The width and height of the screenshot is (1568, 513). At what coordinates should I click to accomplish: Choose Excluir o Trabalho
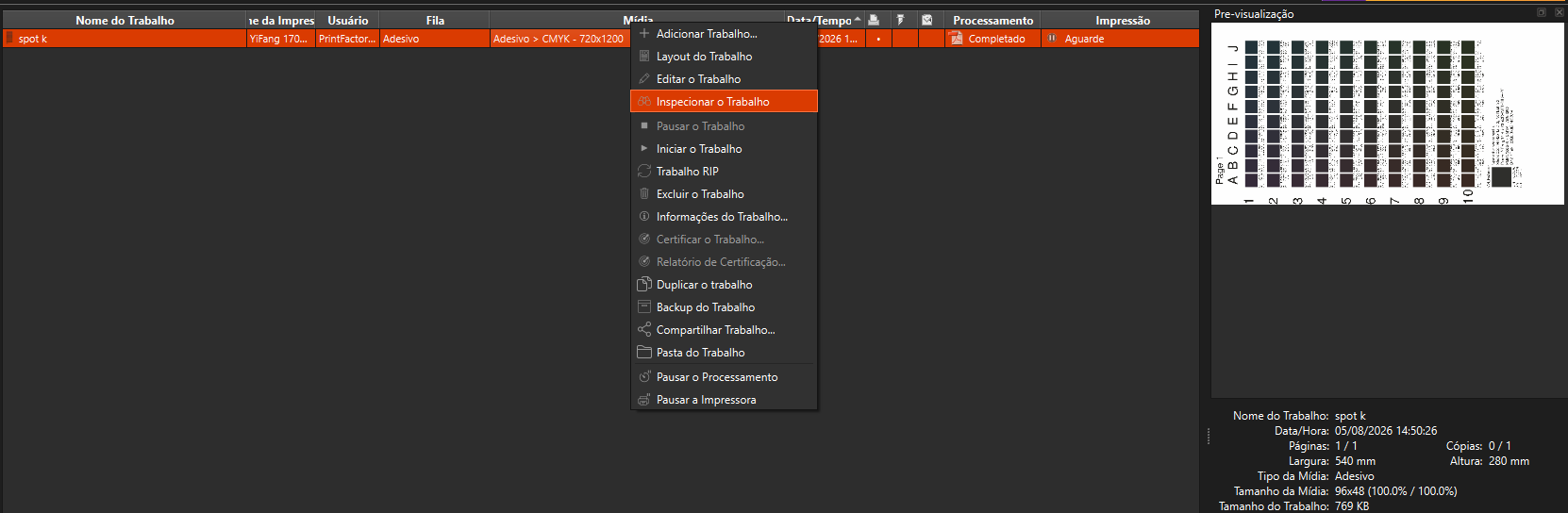pyautogui.click(x=724, y=194)
